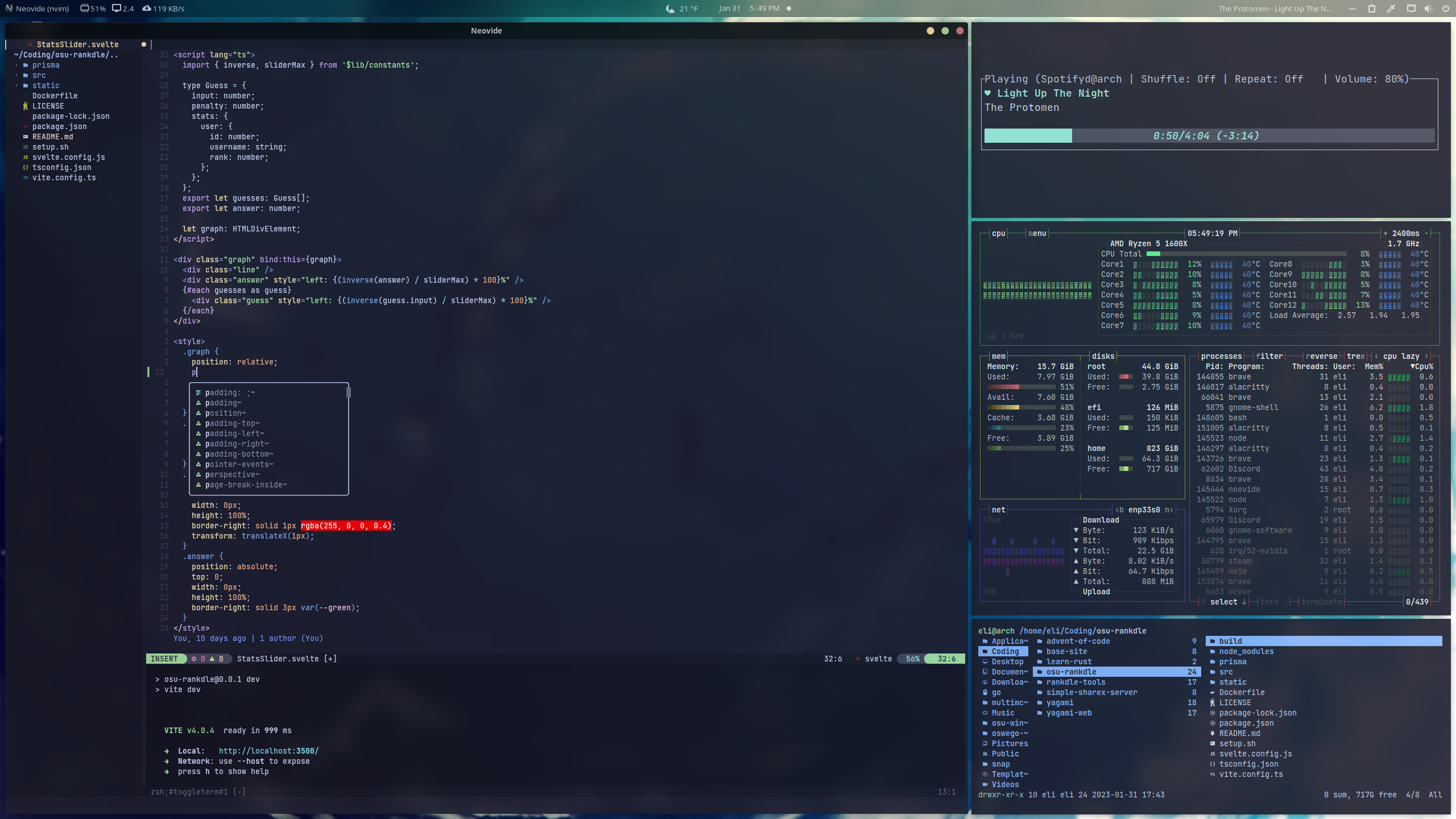Open the btop menu
This screenshot has width=1456, height=819.
(1036, 233)
